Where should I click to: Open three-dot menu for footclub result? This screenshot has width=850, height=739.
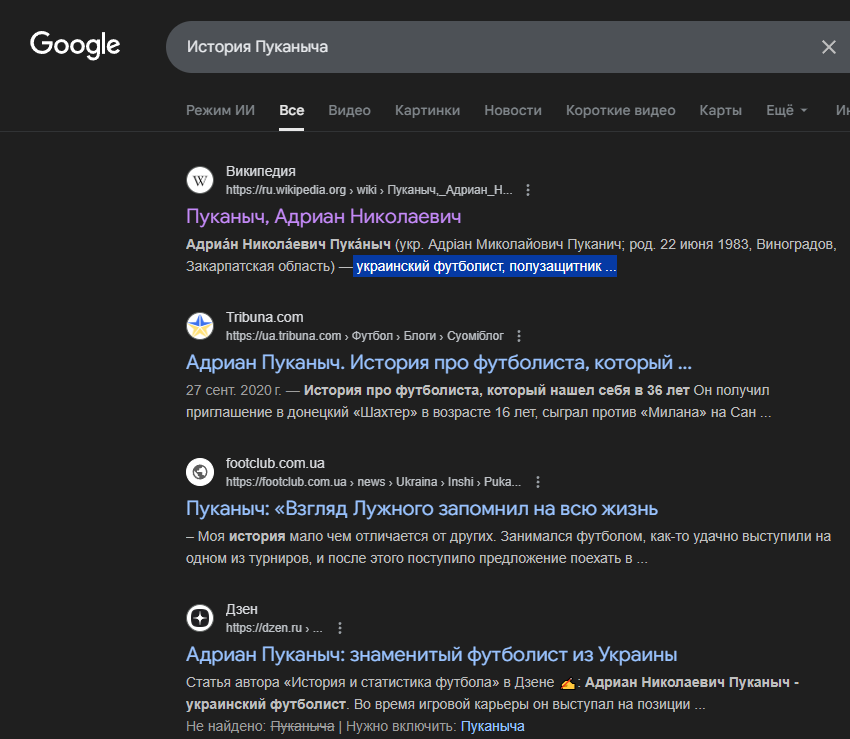538,482
